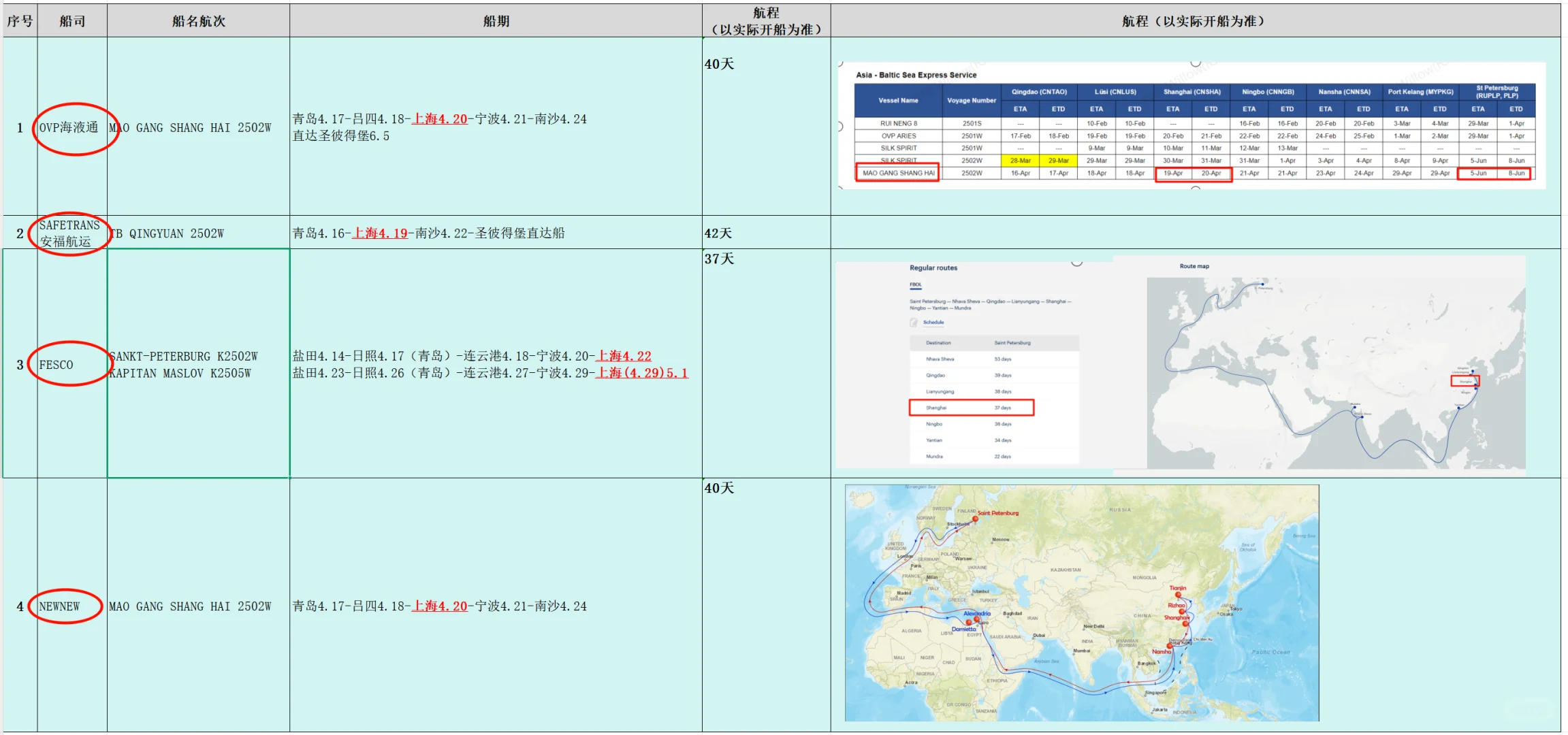This screenshot has width=1568, height=735.
Task: Click the FESCO route map image
Action: coord(1335,372)
